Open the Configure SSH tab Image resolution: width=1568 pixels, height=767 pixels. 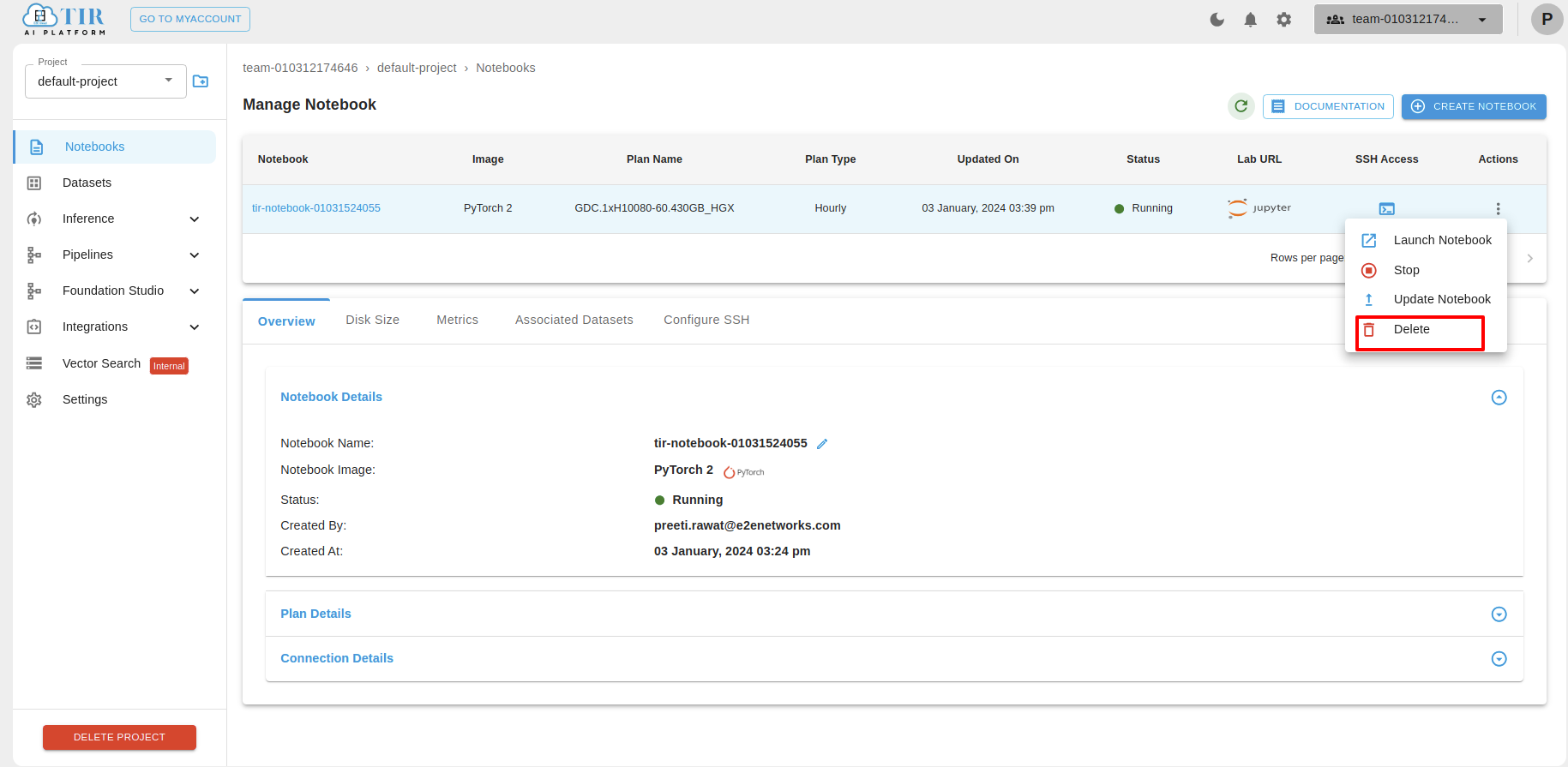tap(706, 320)
